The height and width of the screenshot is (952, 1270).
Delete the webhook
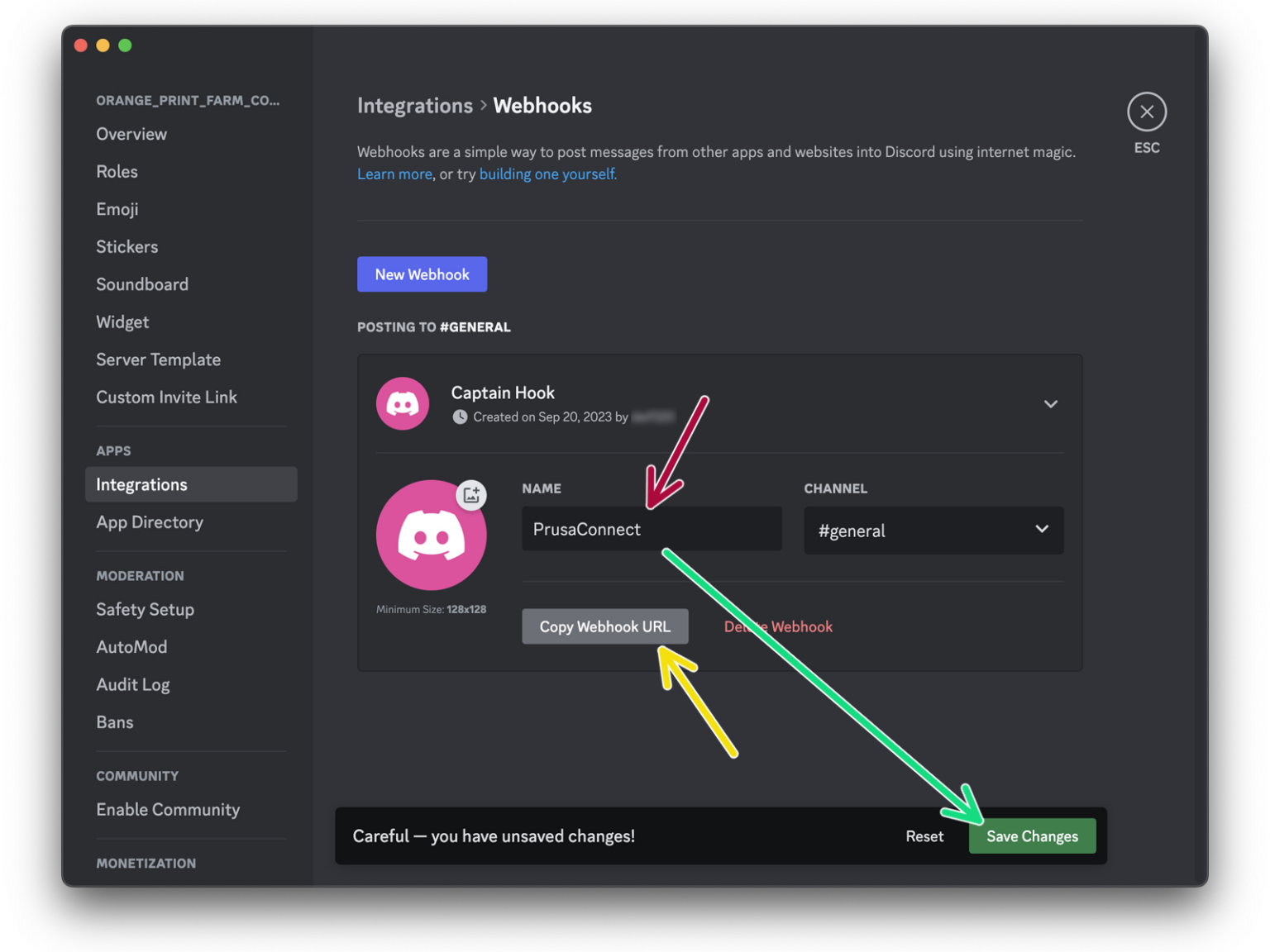coord(777,626)
